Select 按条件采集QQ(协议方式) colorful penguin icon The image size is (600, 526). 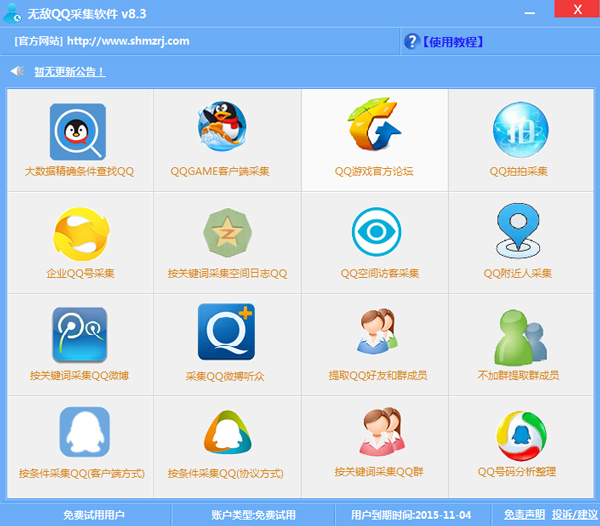tap(228, 432)
